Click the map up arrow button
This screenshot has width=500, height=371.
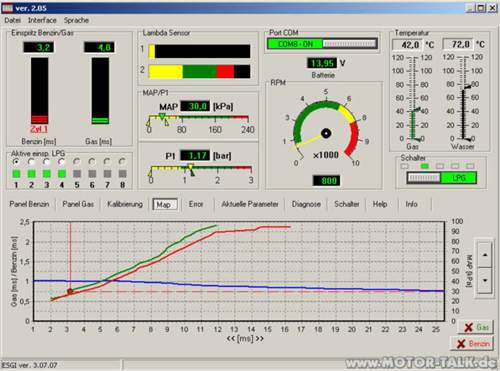pos(485,255)
